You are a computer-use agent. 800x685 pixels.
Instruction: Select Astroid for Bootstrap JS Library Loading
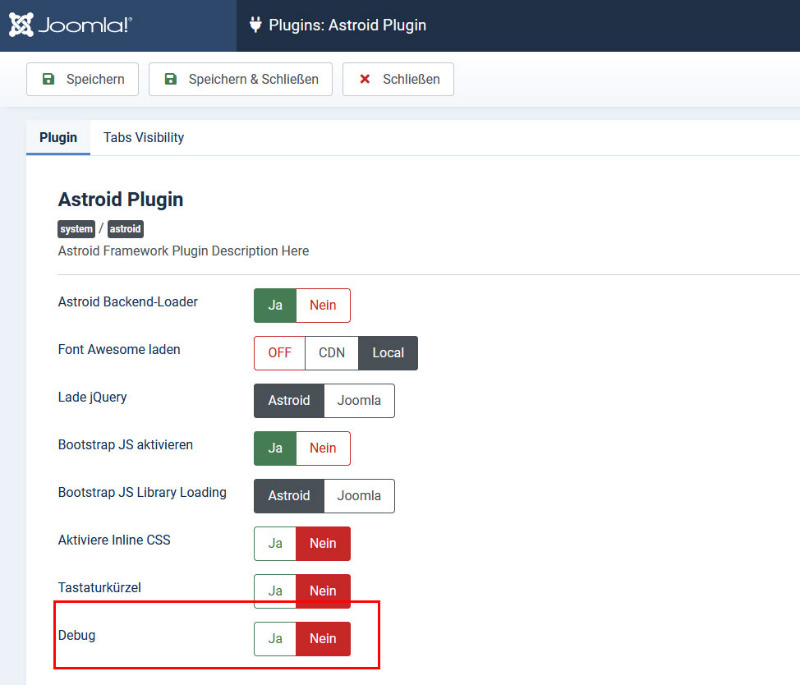tap(289, 496)
